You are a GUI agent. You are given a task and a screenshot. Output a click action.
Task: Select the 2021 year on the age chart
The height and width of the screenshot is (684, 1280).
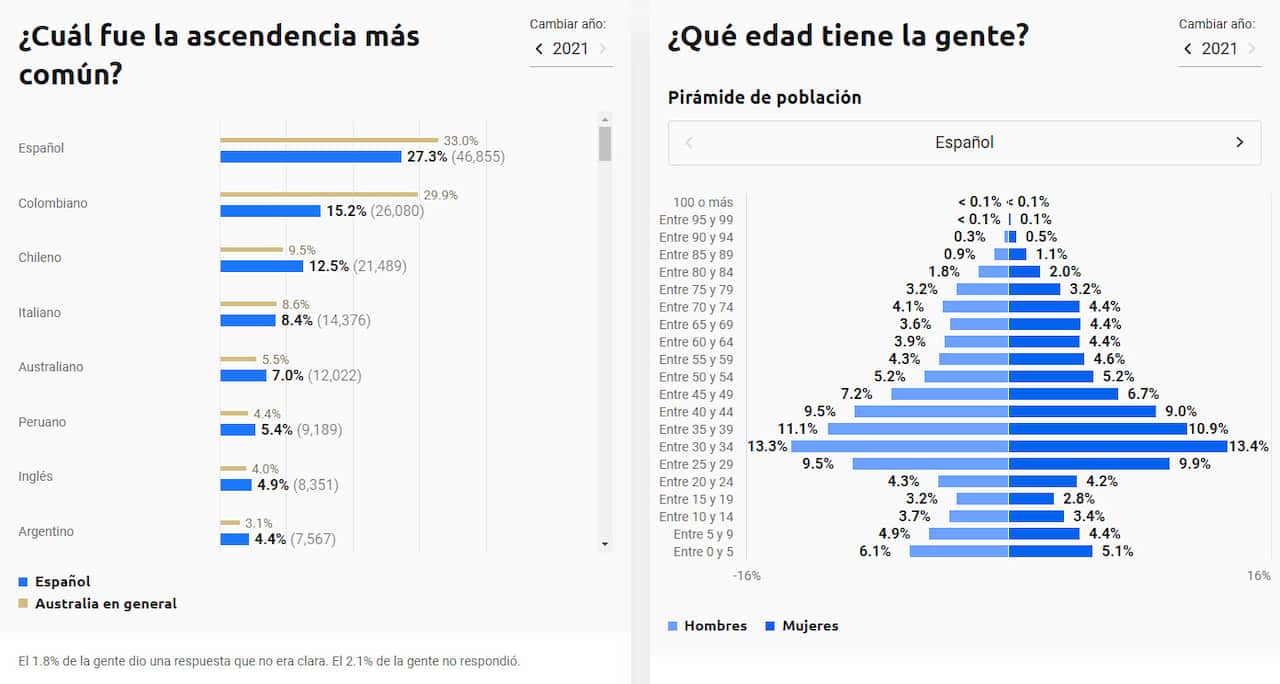(x=1218, y=48)
